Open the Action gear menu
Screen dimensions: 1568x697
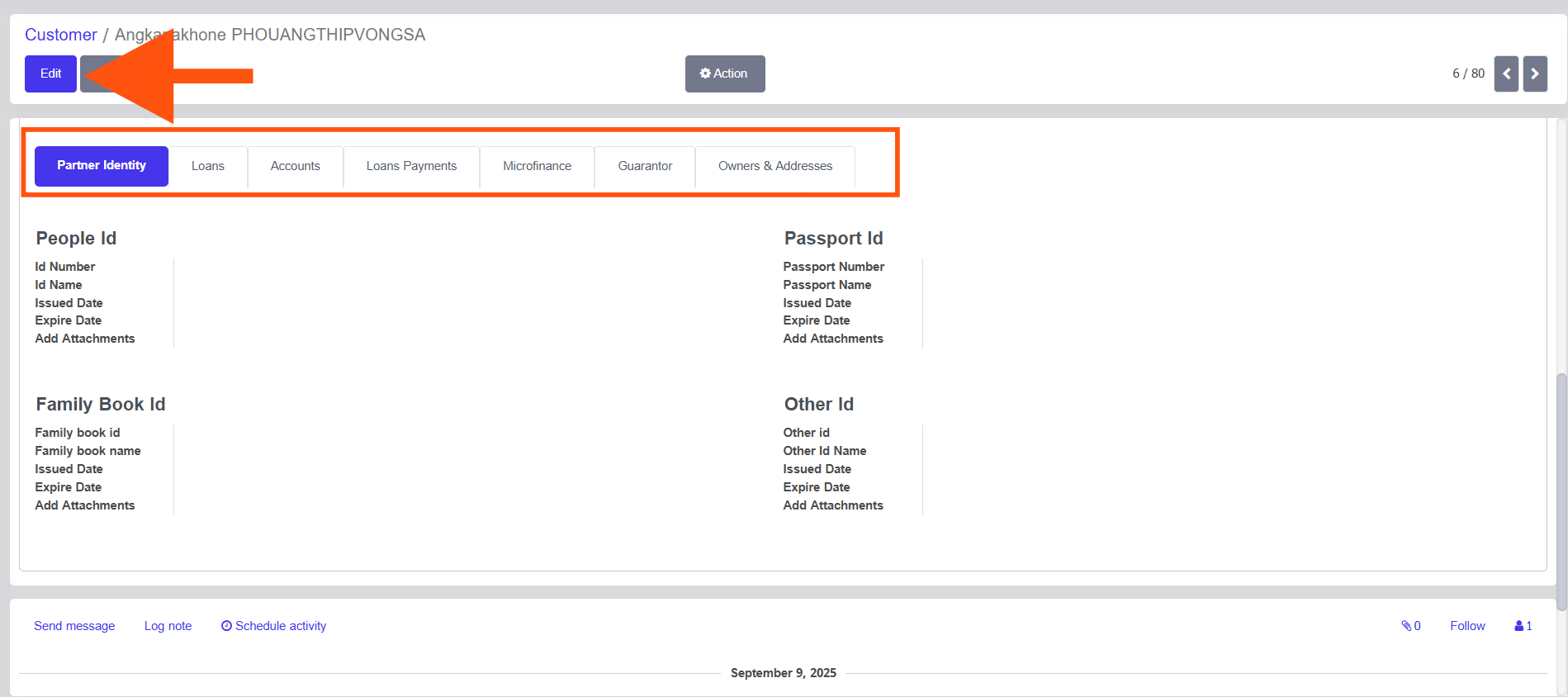[724, 73]
